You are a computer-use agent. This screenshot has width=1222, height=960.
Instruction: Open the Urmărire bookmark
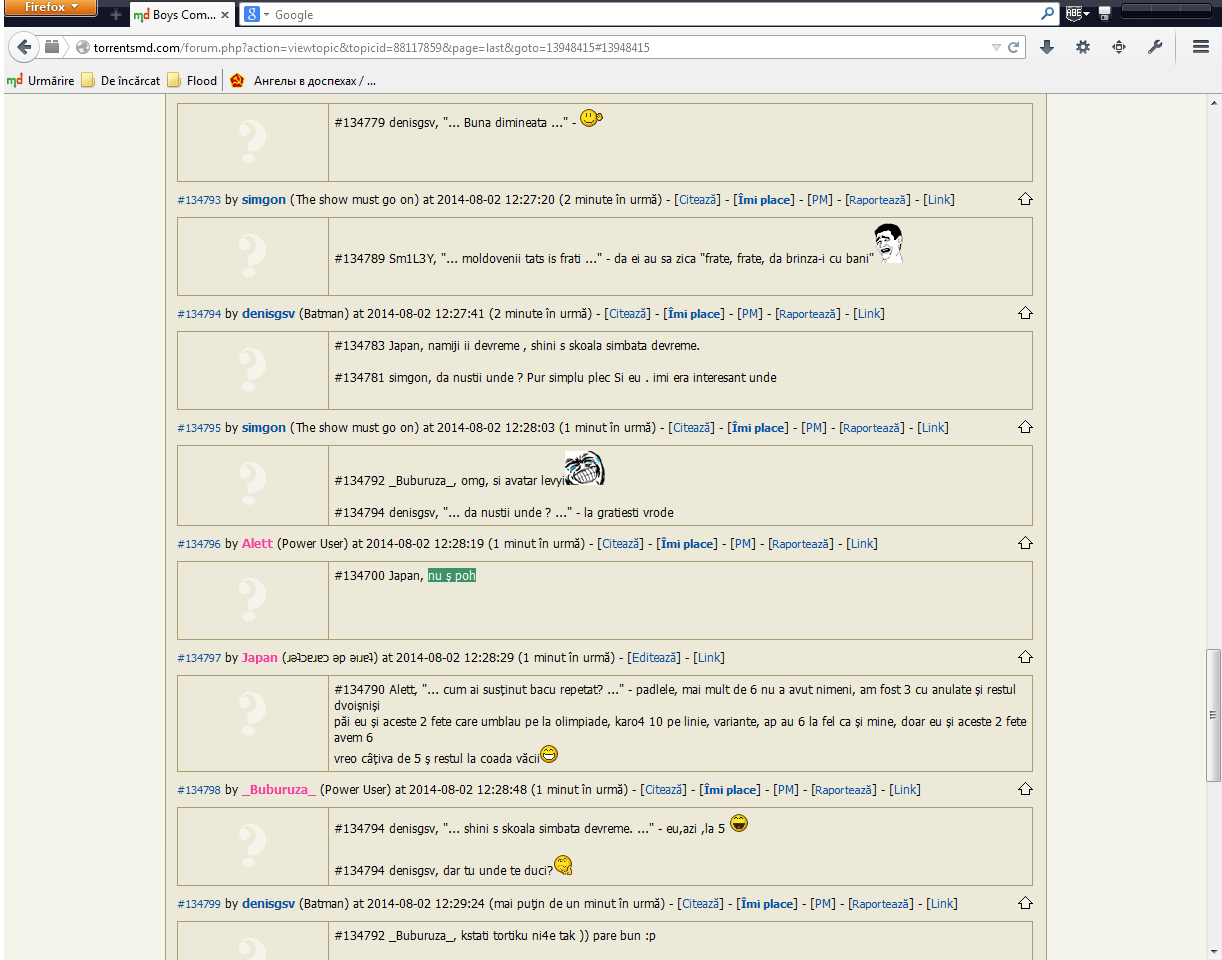[x=41, y=81]
